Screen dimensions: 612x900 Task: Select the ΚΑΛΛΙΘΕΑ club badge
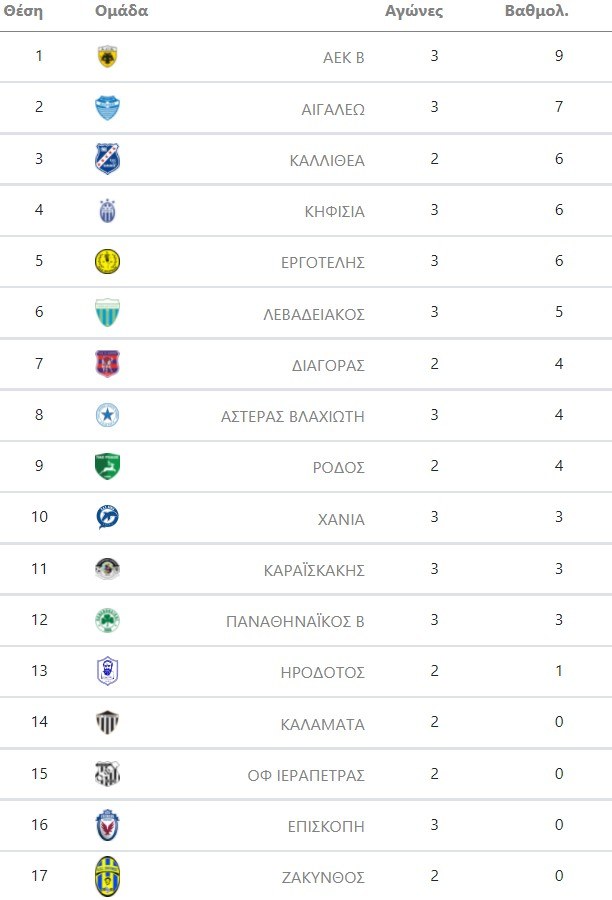tap(107, 159)
